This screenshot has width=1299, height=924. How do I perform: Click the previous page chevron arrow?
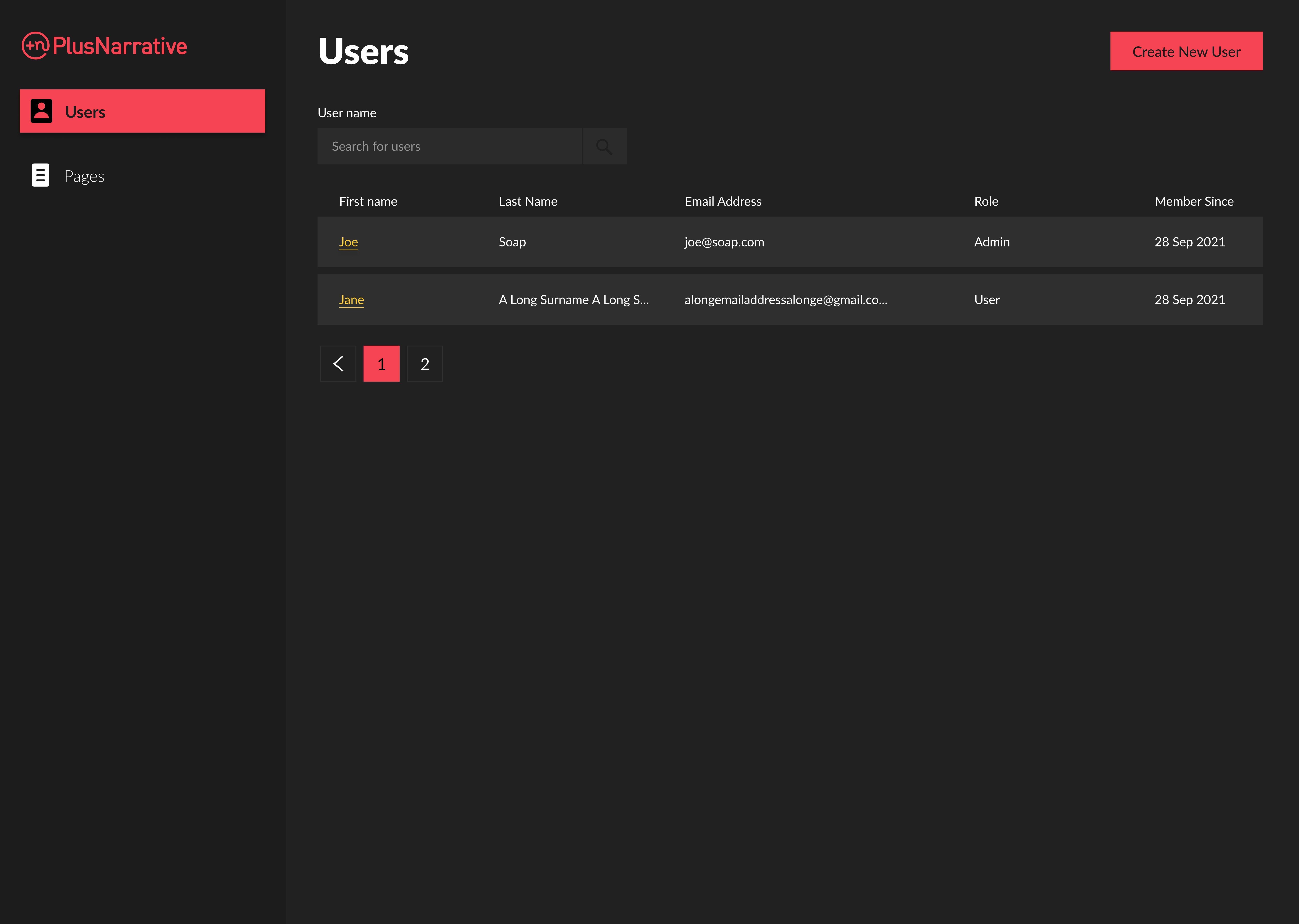(x=338, y=364)
